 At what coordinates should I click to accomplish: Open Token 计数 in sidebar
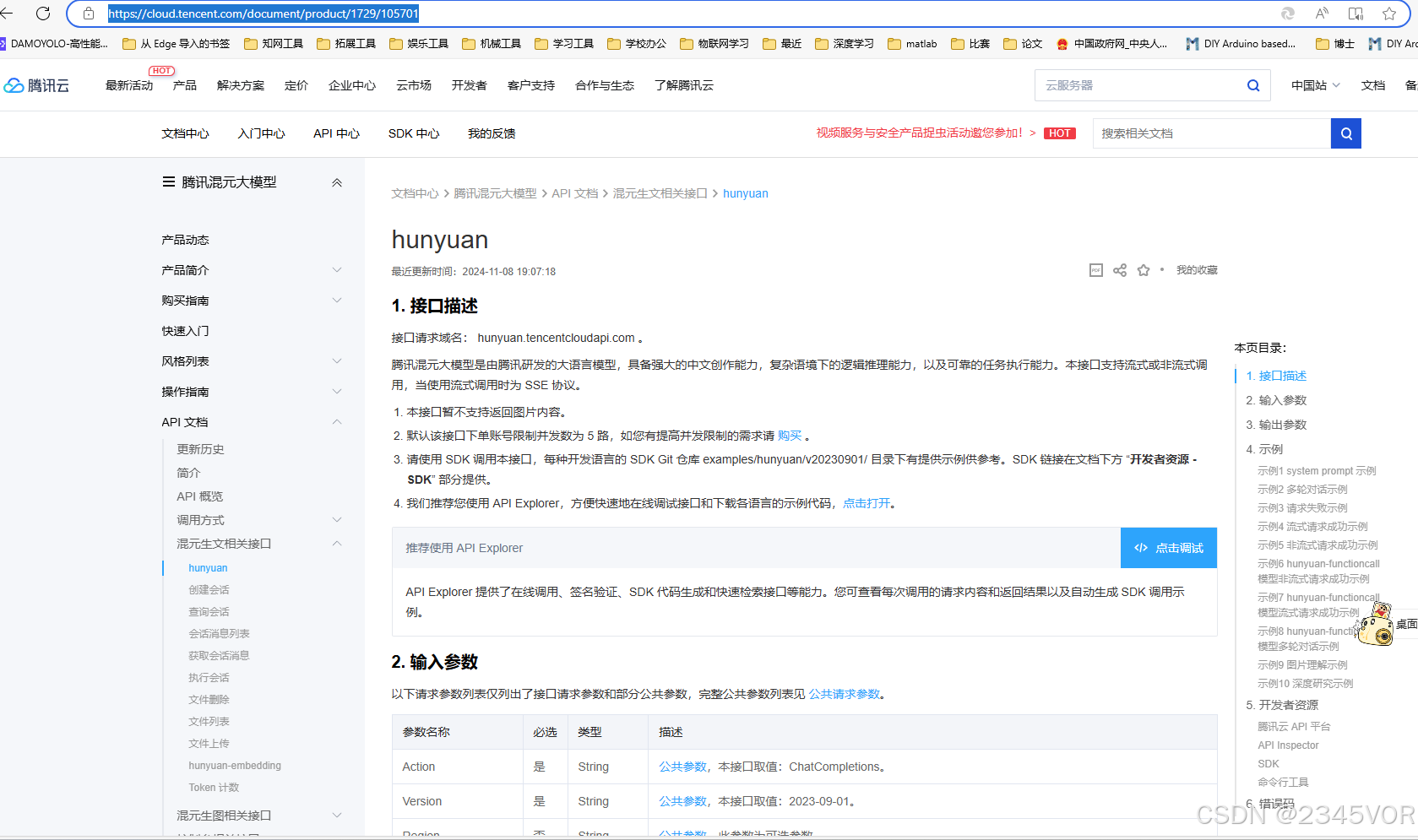pos(214,788)
